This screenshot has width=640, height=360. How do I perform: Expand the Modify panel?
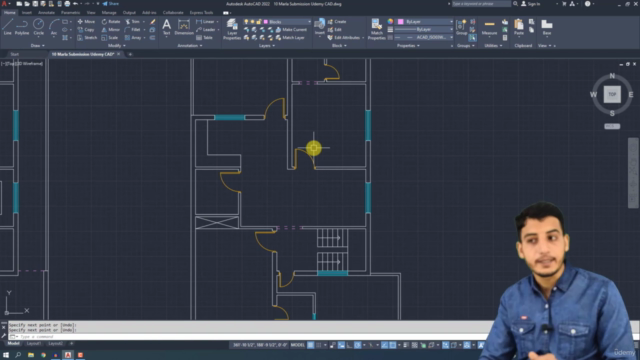coord(117,46)
